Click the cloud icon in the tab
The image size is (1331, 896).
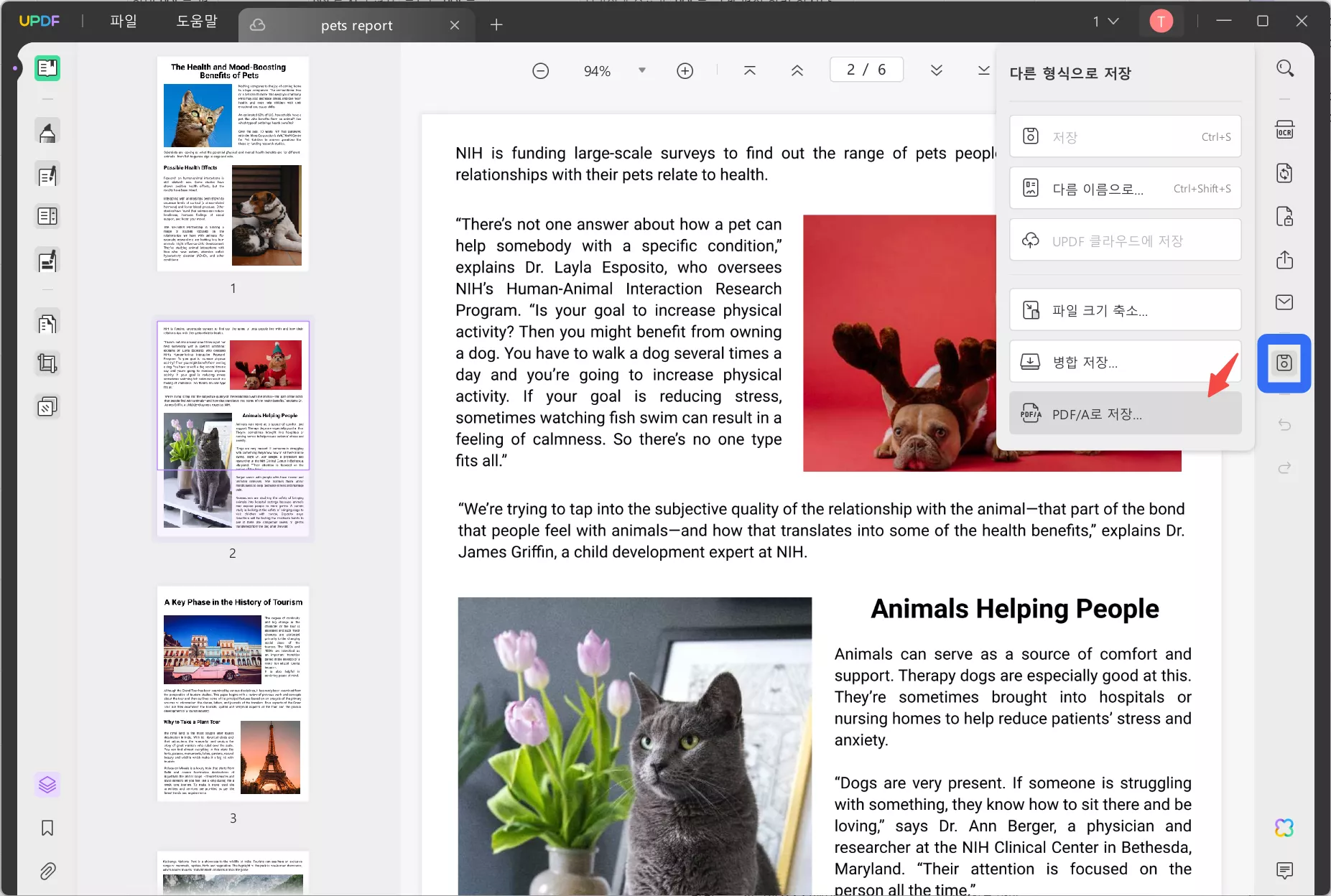257,25
